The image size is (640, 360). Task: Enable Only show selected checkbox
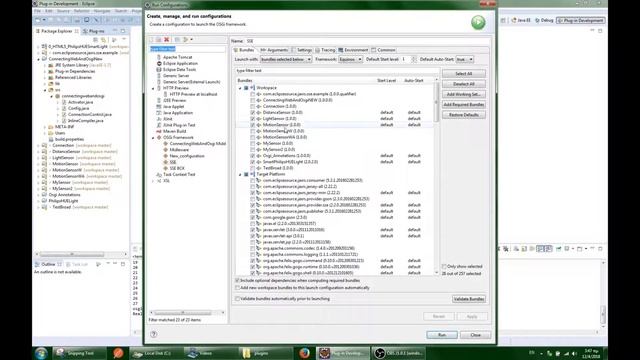tap(444, 267)
